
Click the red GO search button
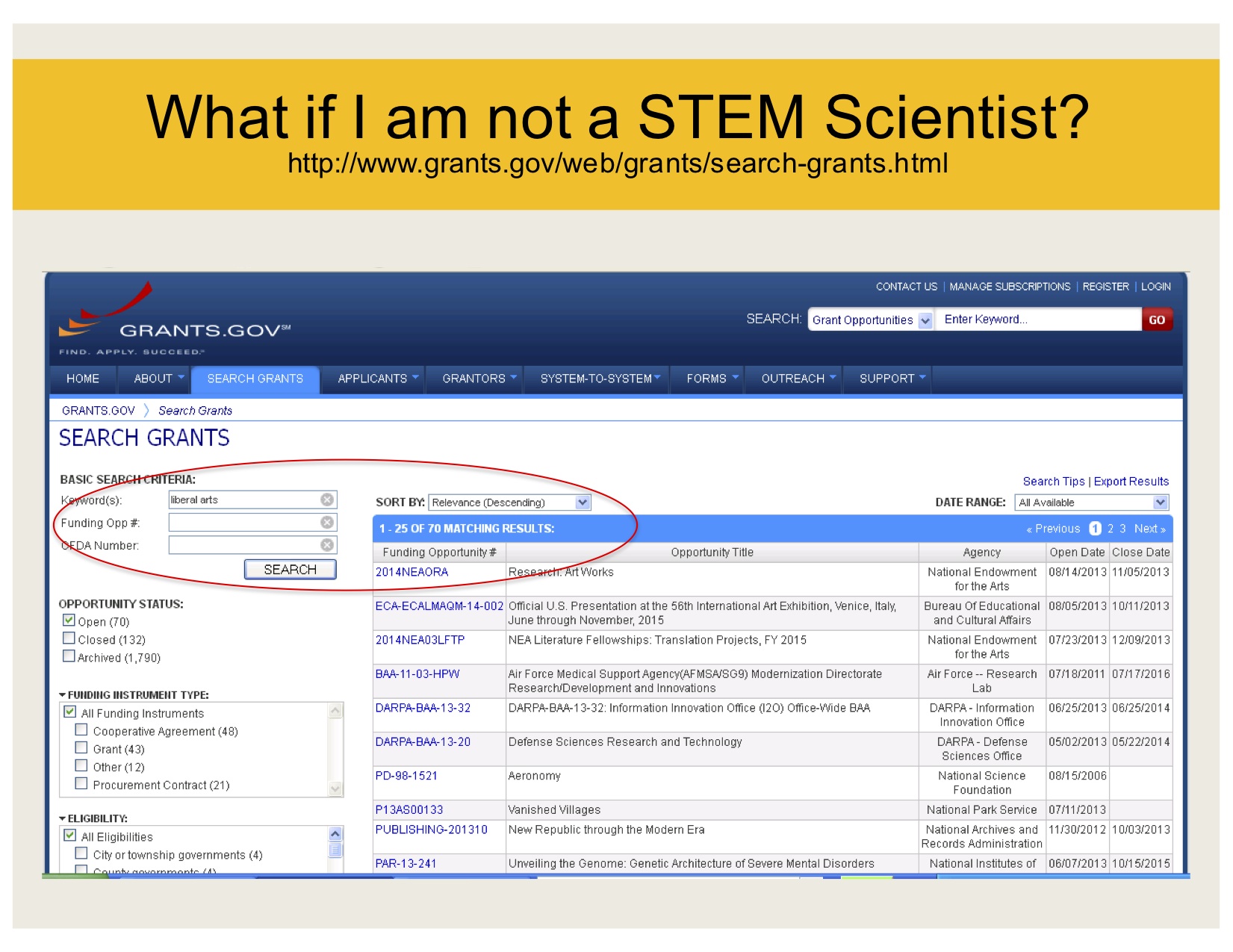(x=1157, y=320)
